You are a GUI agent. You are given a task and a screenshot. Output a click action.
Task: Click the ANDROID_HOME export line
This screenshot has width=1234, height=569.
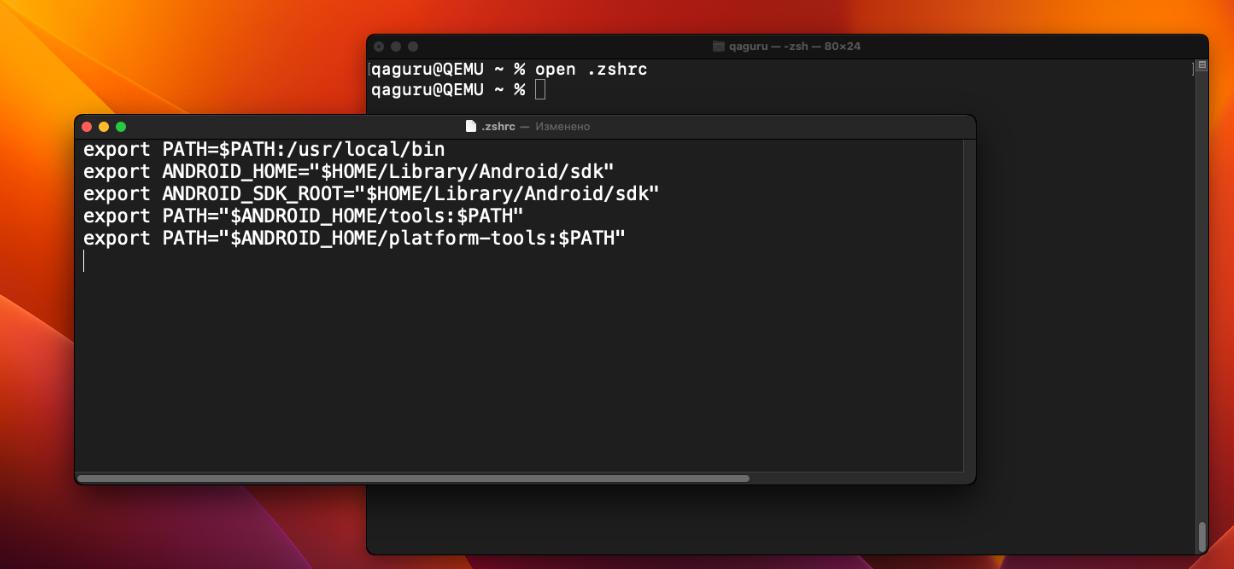(348, 172)
